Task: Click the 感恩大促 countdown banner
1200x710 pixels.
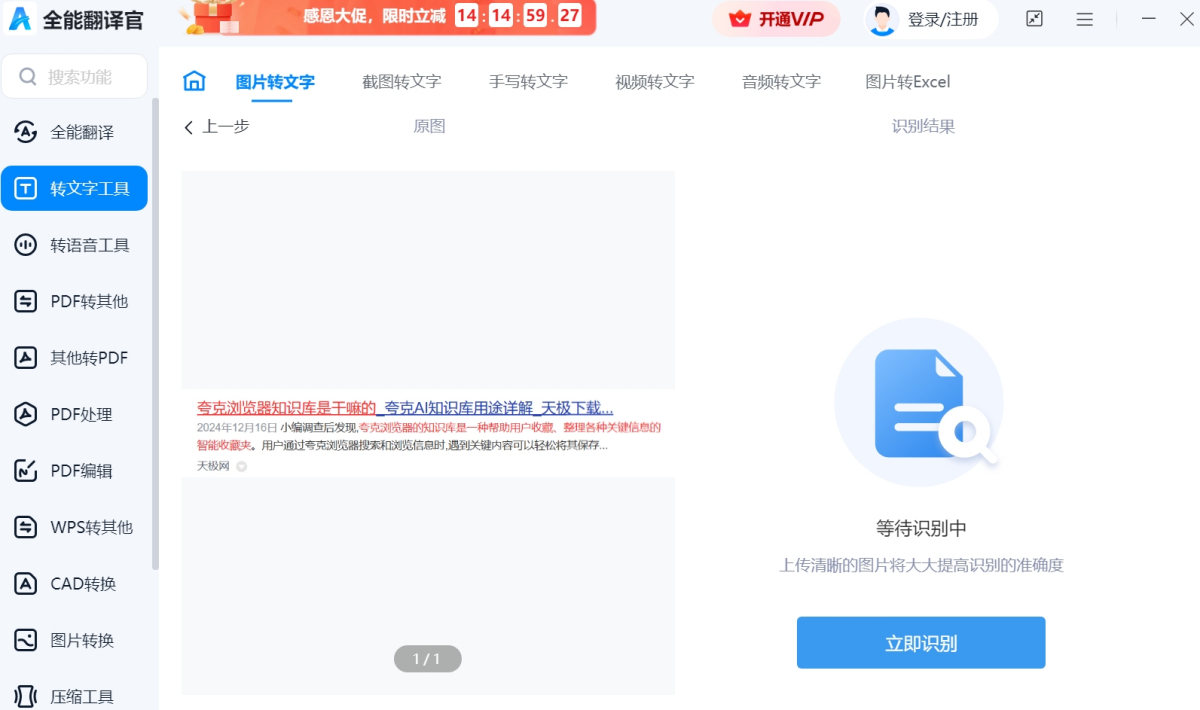Action: pos(388,17)
